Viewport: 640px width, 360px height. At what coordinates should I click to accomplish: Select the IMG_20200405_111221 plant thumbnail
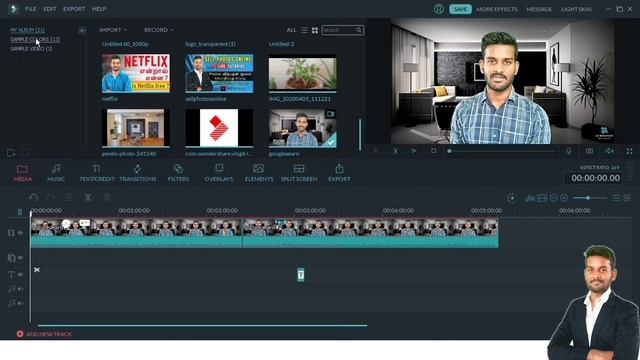pyautogui.click(x=302, y=73)
